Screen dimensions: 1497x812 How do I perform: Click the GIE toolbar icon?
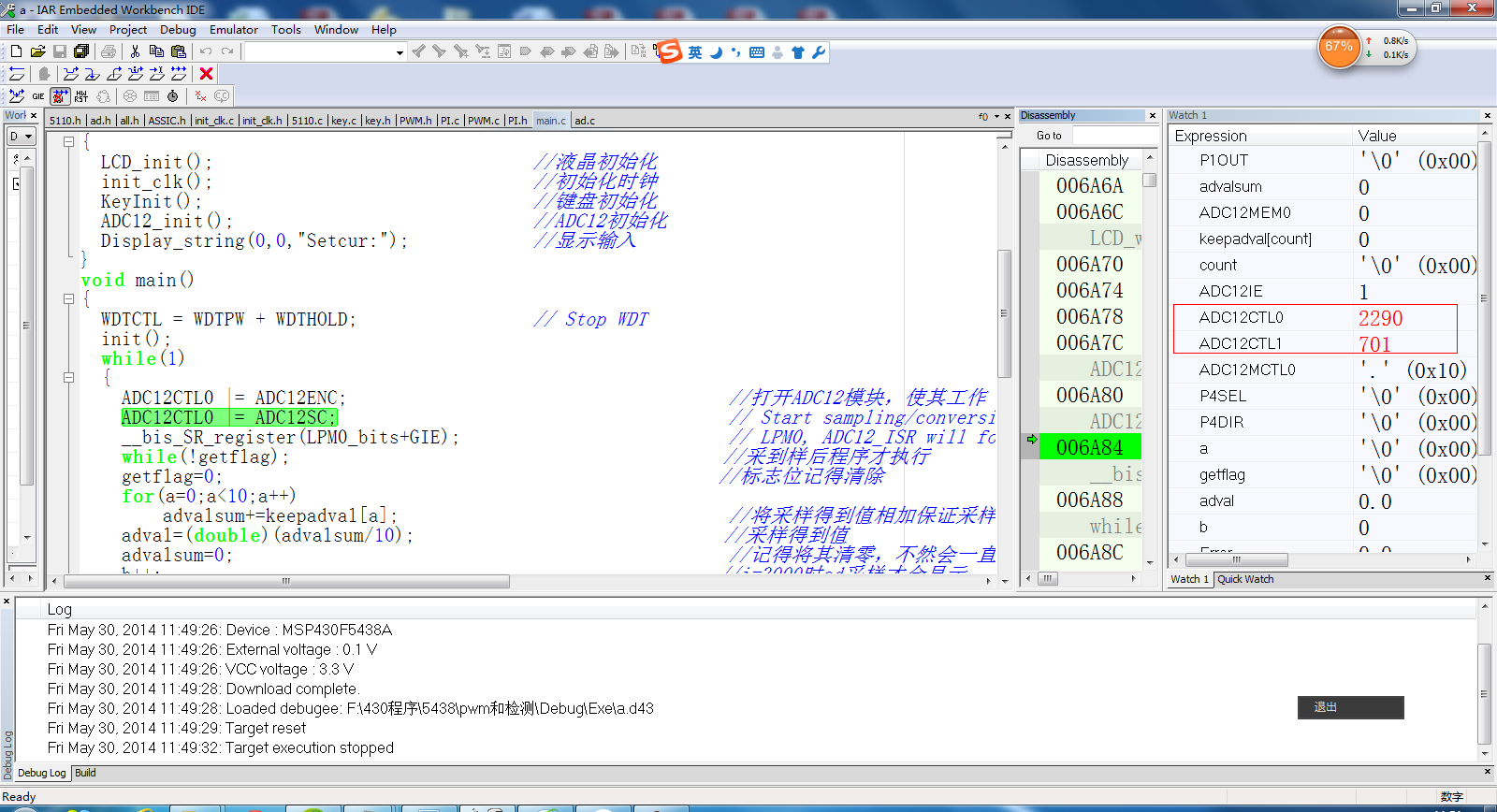point(38,96)
